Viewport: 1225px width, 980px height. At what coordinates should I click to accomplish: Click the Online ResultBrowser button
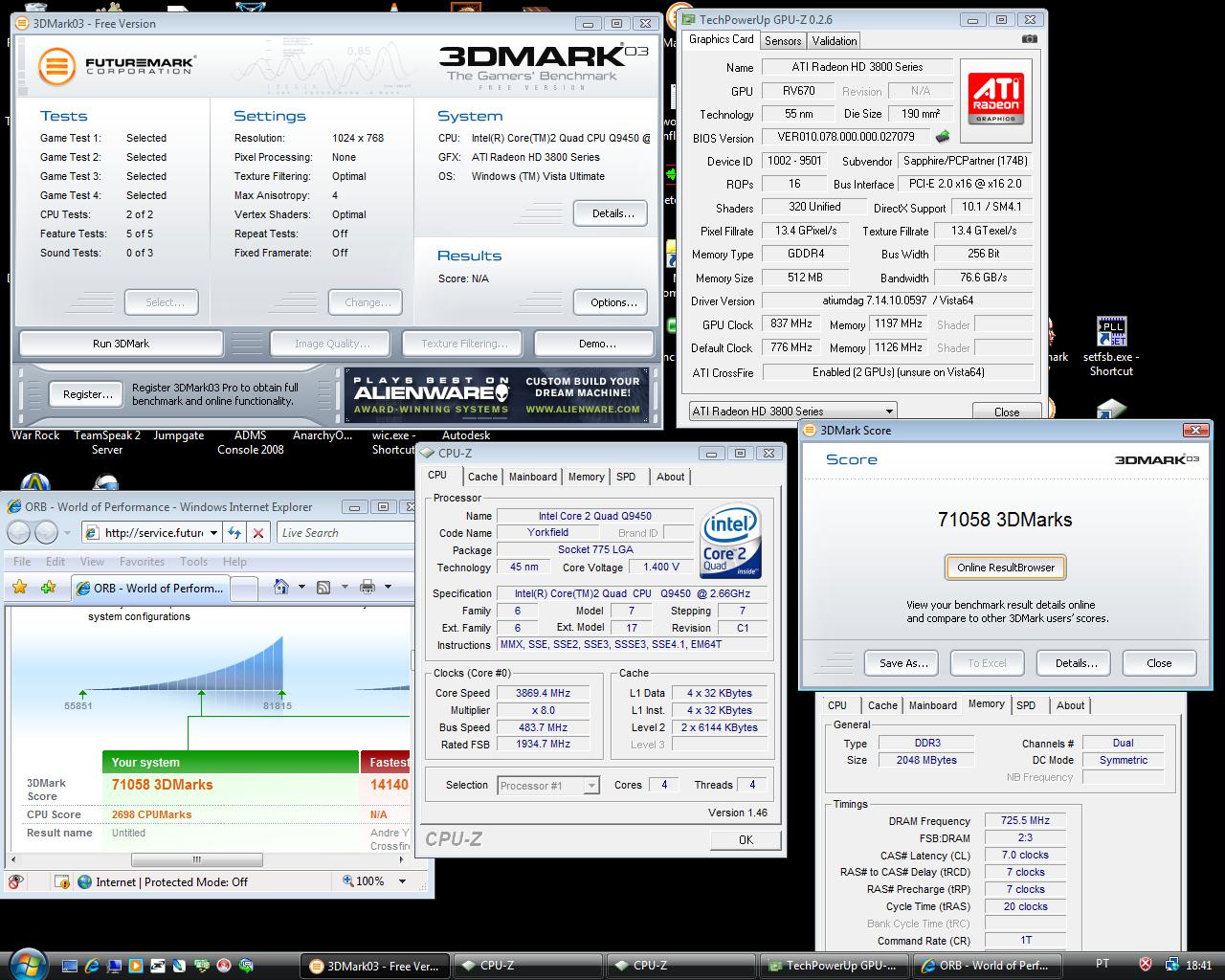1006,568
